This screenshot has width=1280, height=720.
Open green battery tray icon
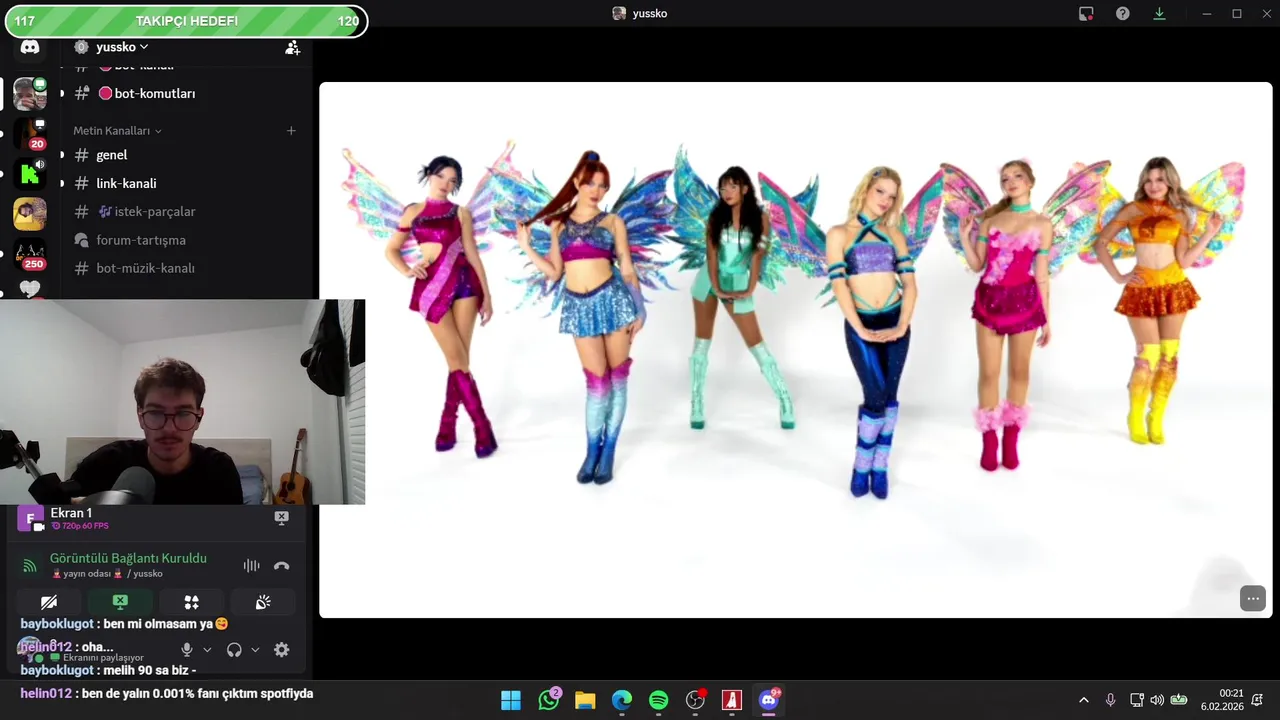[1179, 700]
